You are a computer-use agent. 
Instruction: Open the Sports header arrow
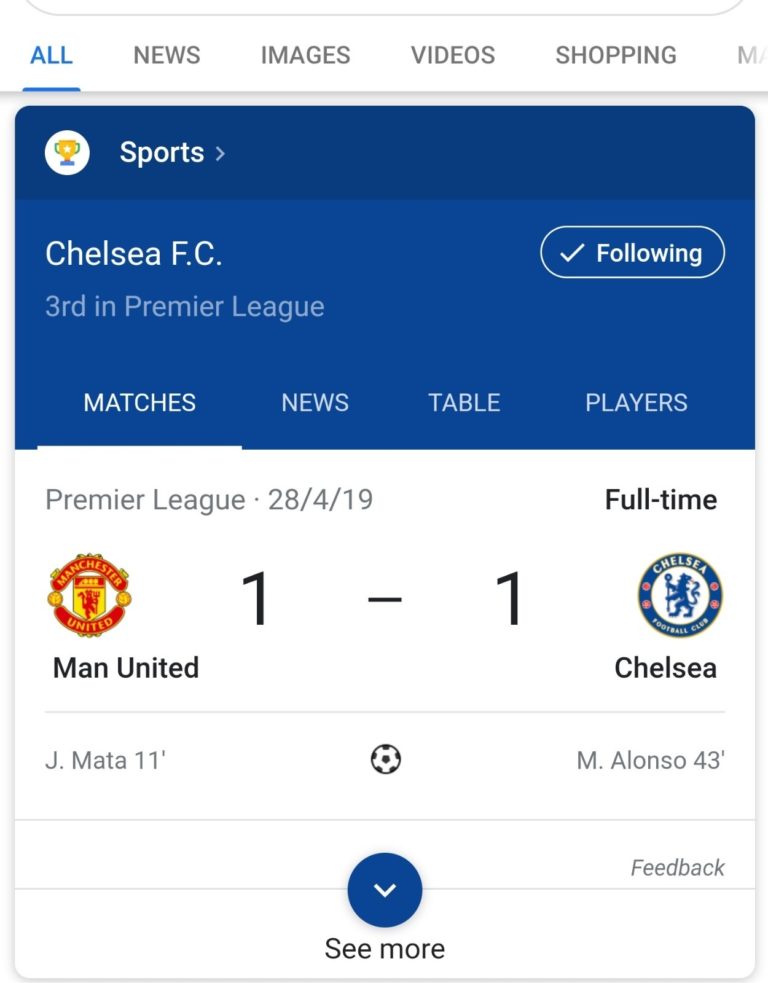[220, 154]
